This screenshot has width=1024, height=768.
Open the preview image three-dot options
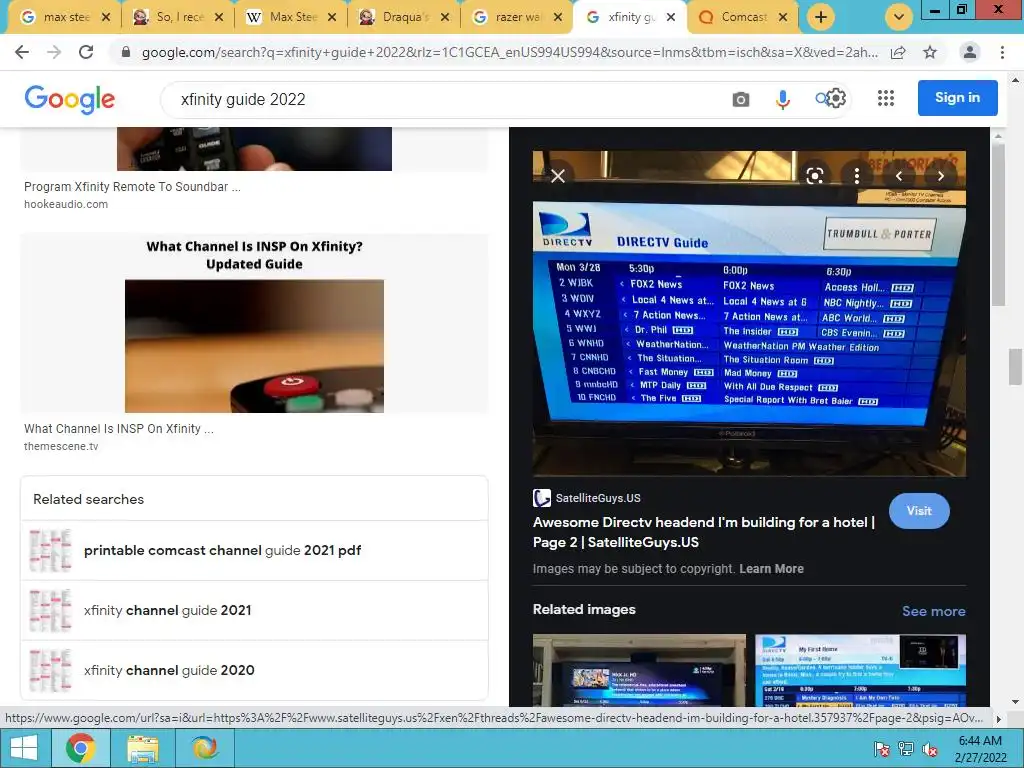[856, 176]
